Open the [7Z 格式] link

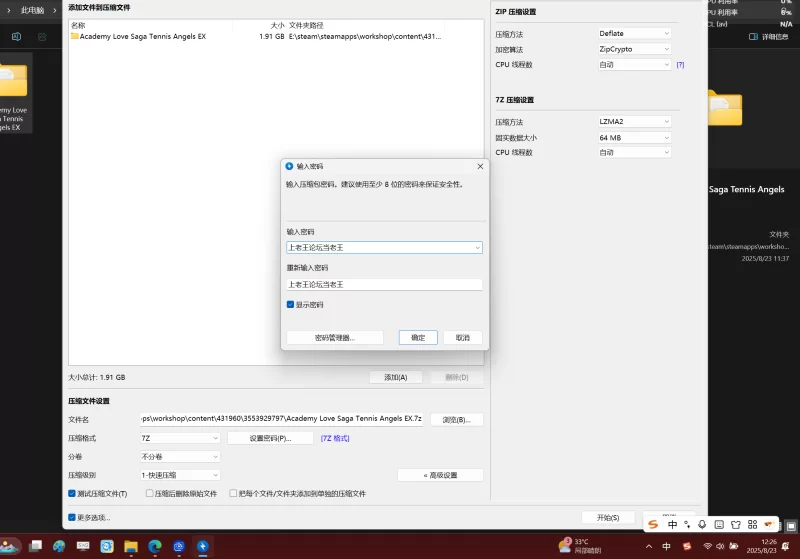pos(335,438)
